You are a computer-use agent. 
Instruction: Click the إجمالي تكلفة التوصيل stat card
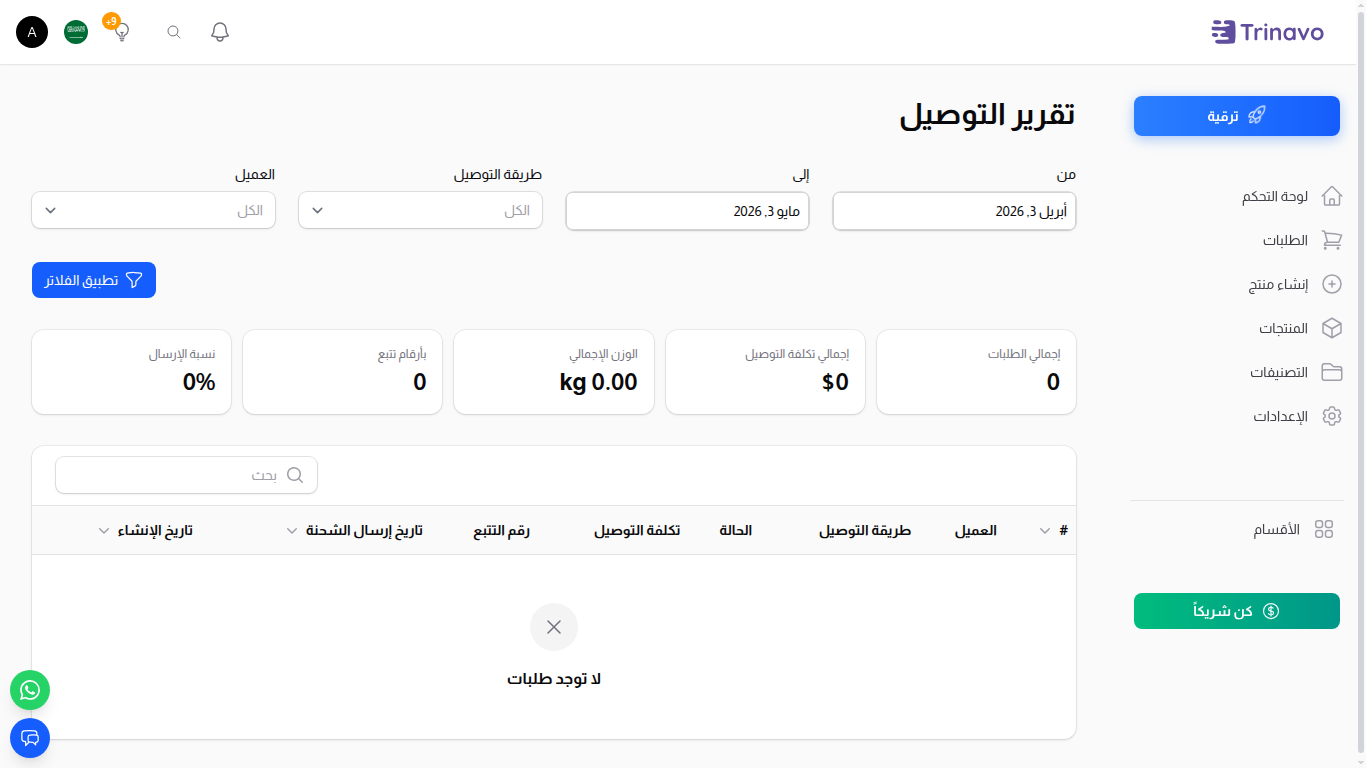click(765, 372)
